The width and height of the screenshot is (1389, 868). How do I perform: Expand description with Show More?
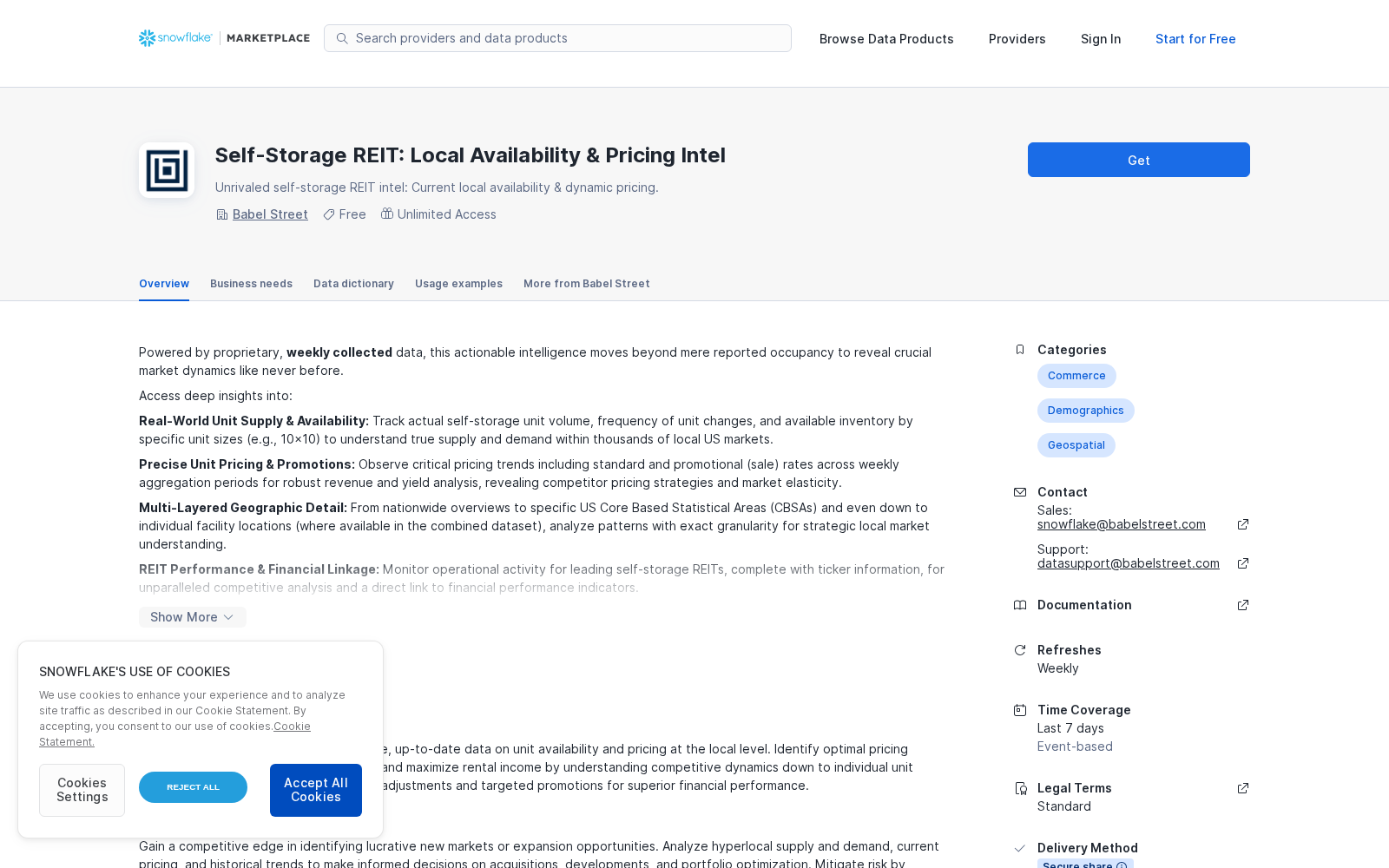pyautogui.click(x=193, y=617)
